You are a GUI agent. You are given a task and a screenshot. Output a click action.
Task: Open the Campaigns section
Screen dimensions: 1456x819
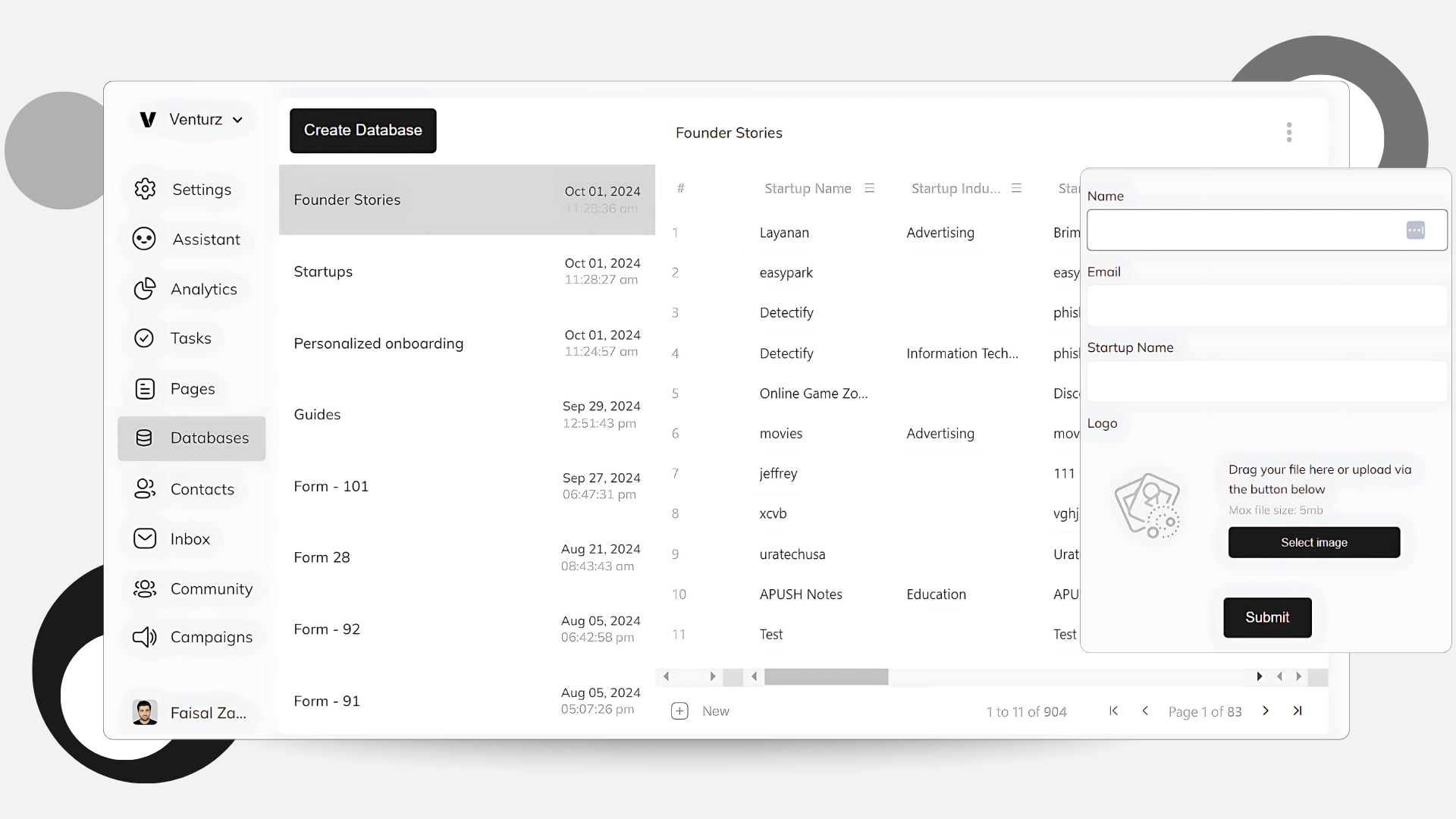pos(212,637)
